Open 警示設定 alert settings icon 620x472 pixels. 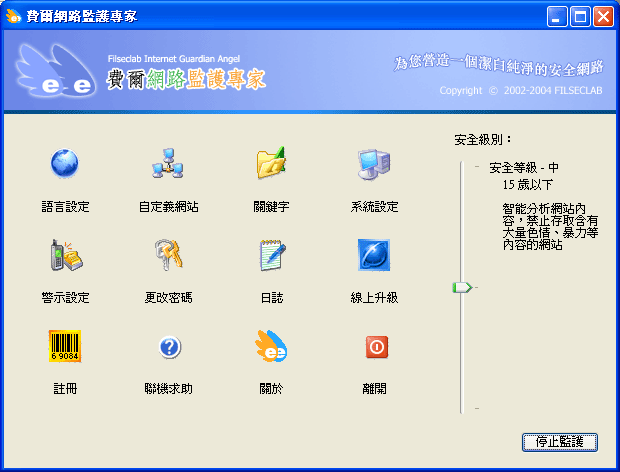65,255
